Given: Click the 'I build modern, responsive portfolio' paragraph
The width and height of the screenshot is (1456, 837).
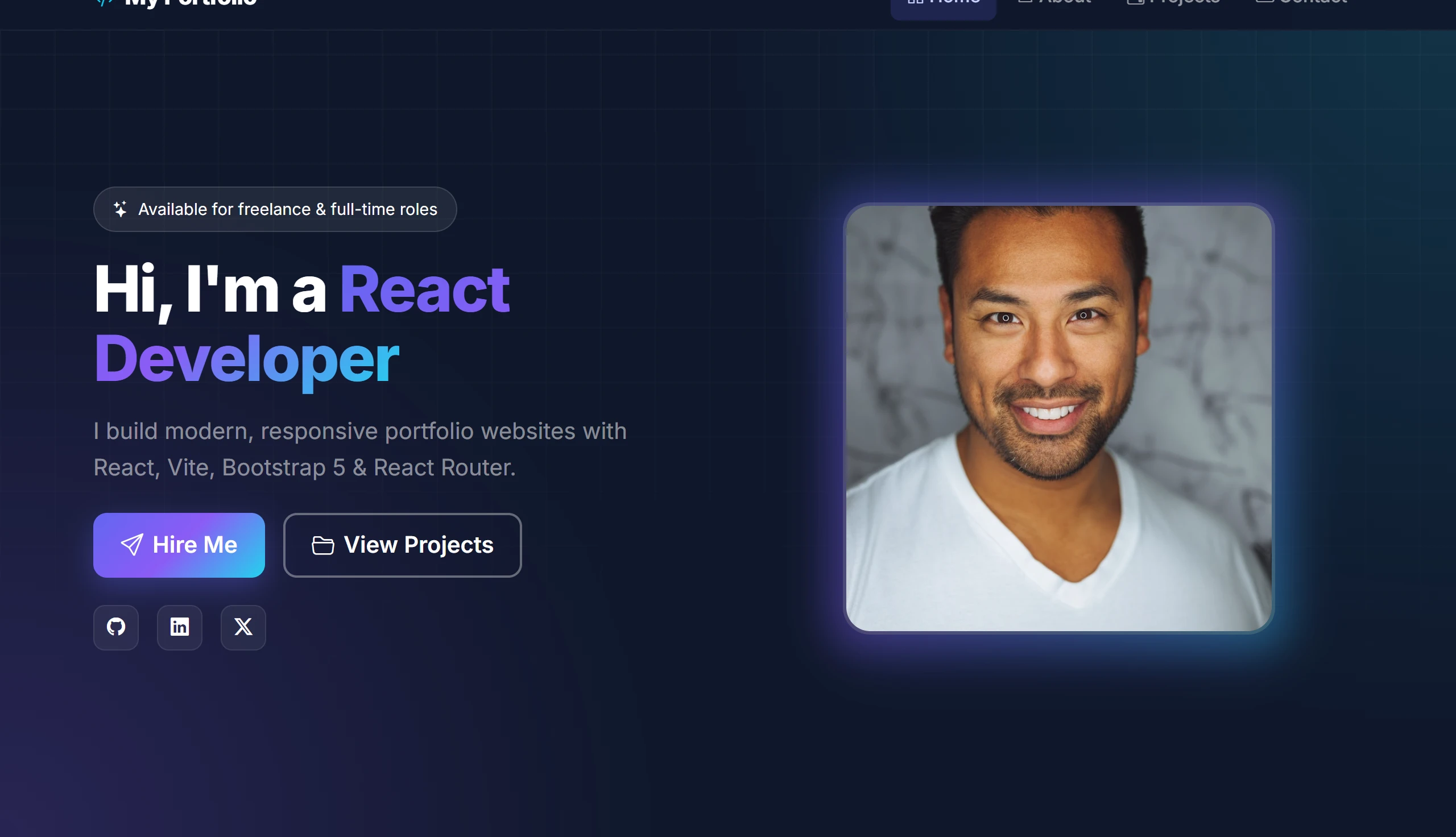Looking at the screenshot, I should [360, 449].
